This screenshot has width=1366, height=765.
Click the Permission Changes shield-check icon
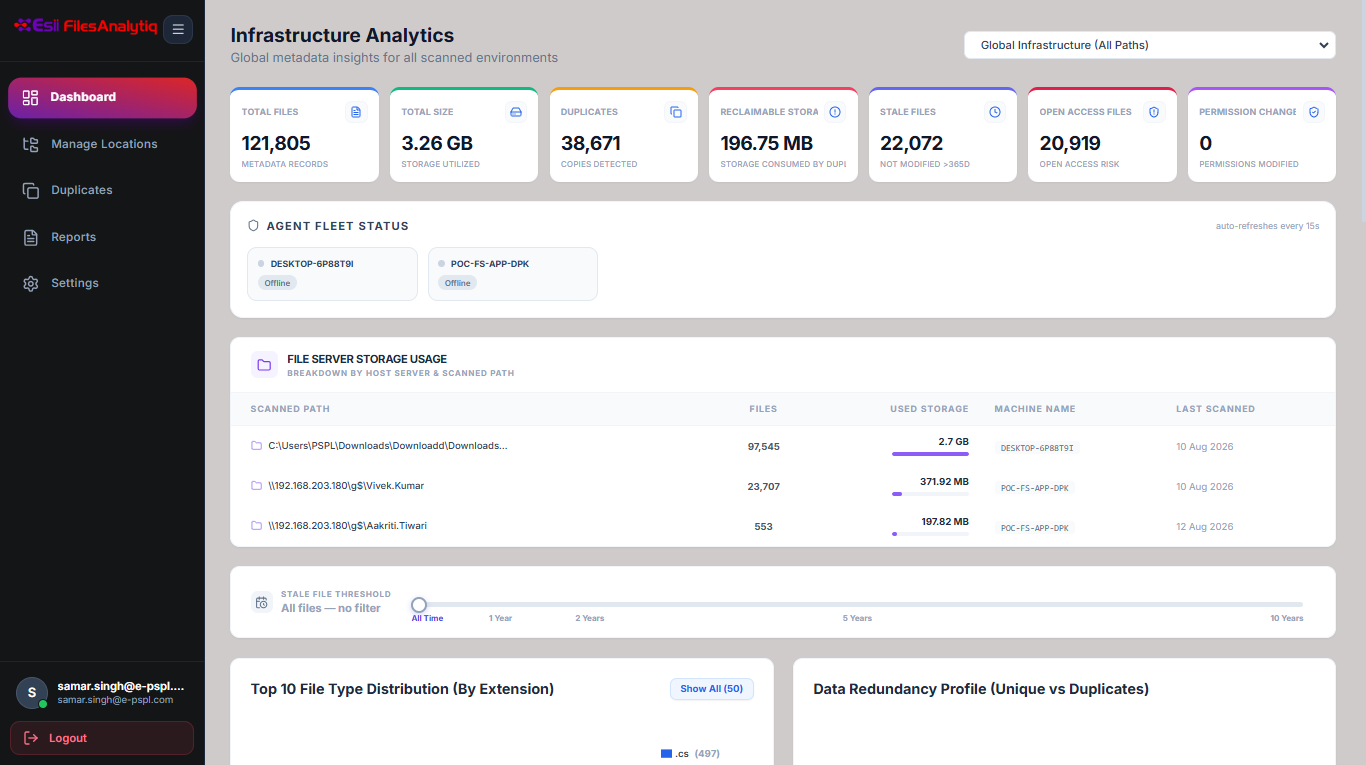(1314, 112)
